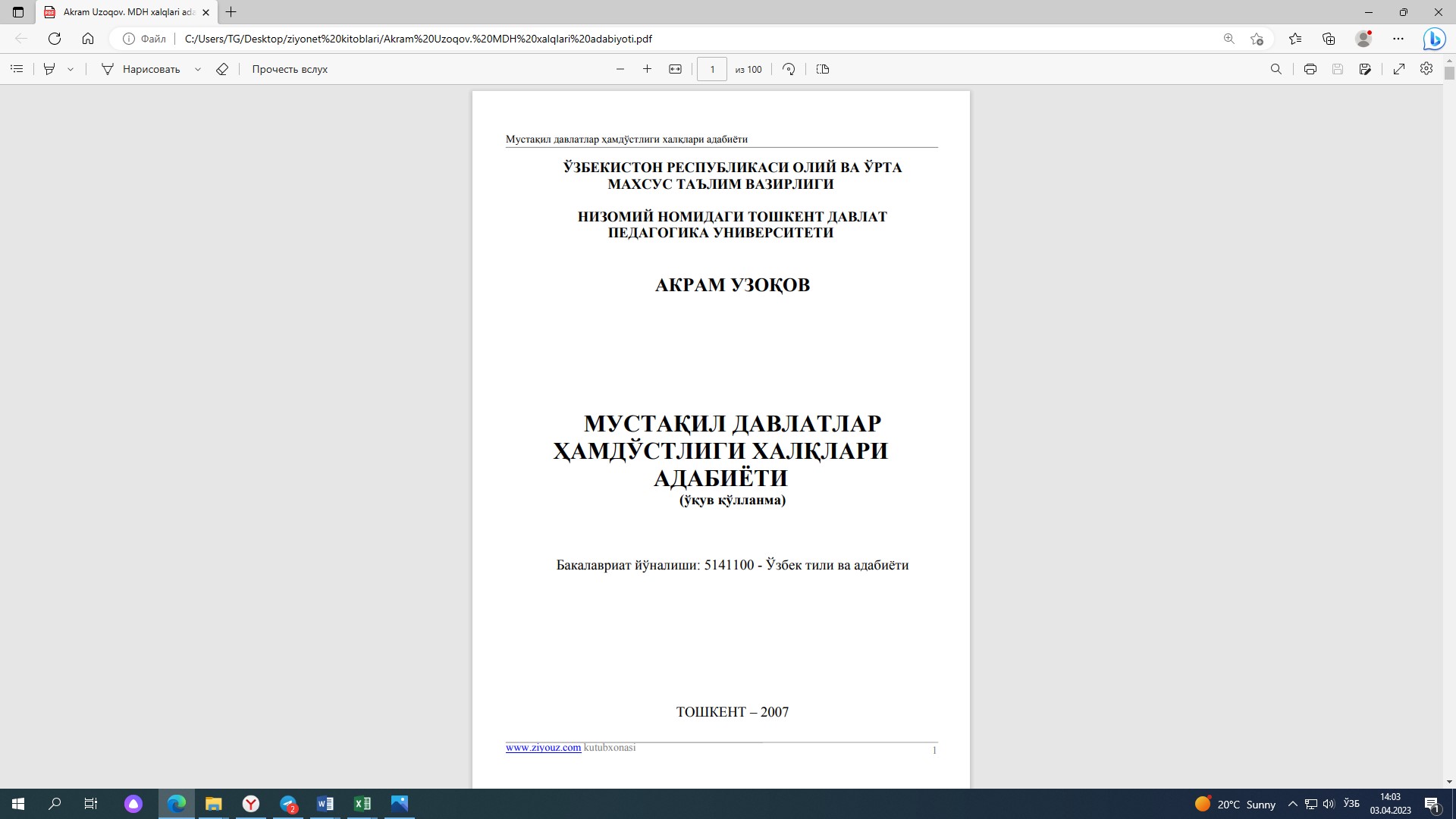This screenshot has height=819, width=1456.
Task: Open the PDF search magnifier
Action: (x=1276, y=69)
